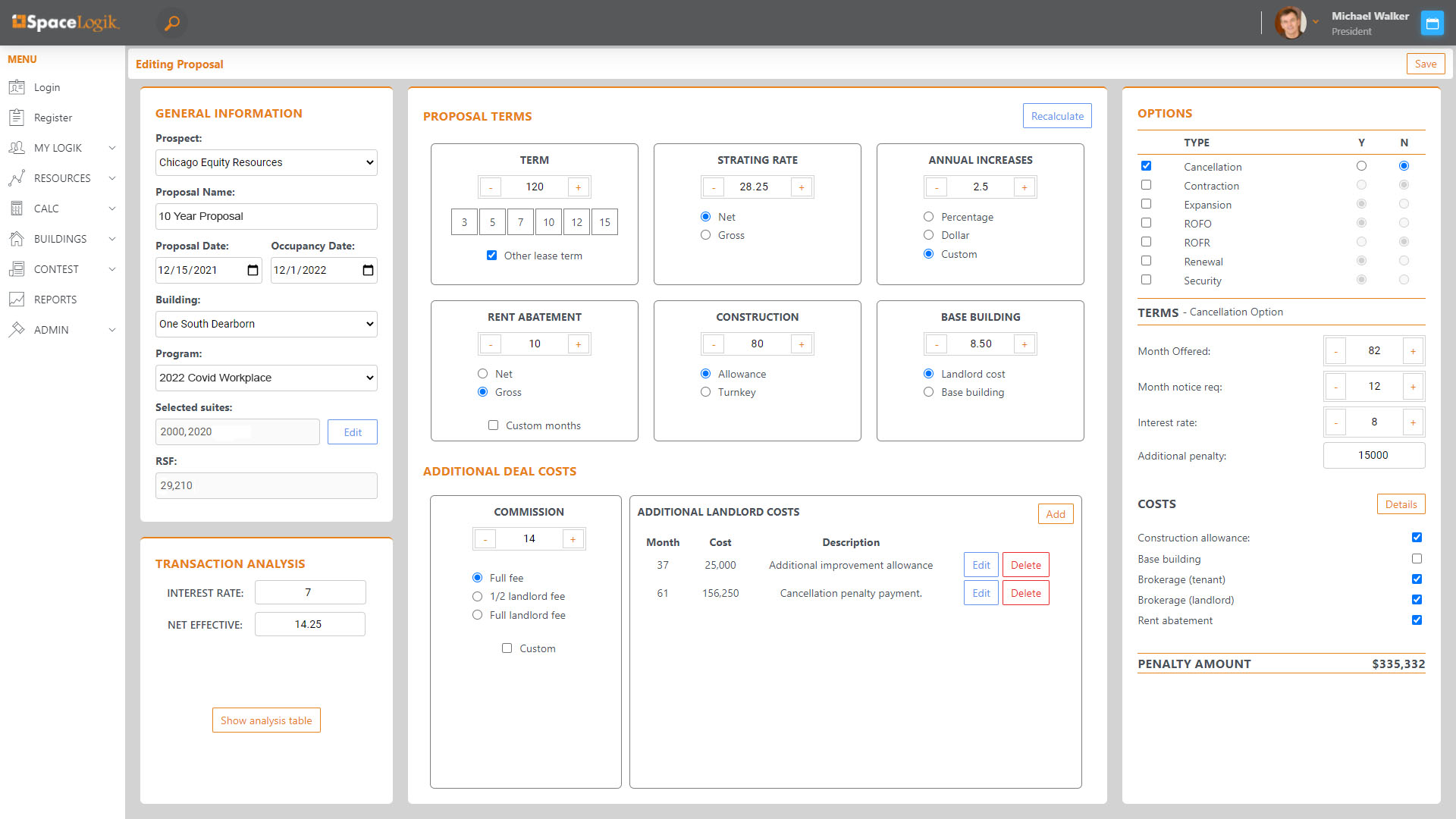Click the REPORTS menu item

point(54,298)
